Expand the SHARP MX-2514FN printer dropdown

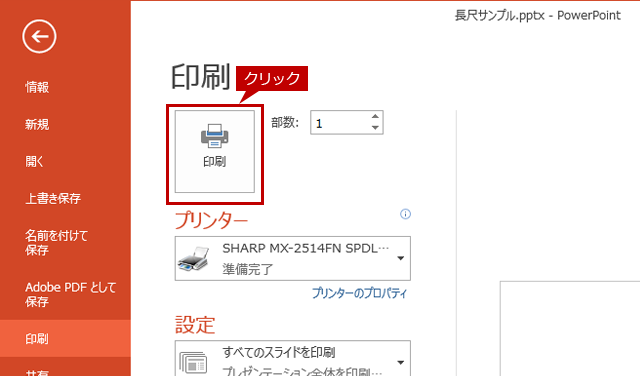[293, 258]
